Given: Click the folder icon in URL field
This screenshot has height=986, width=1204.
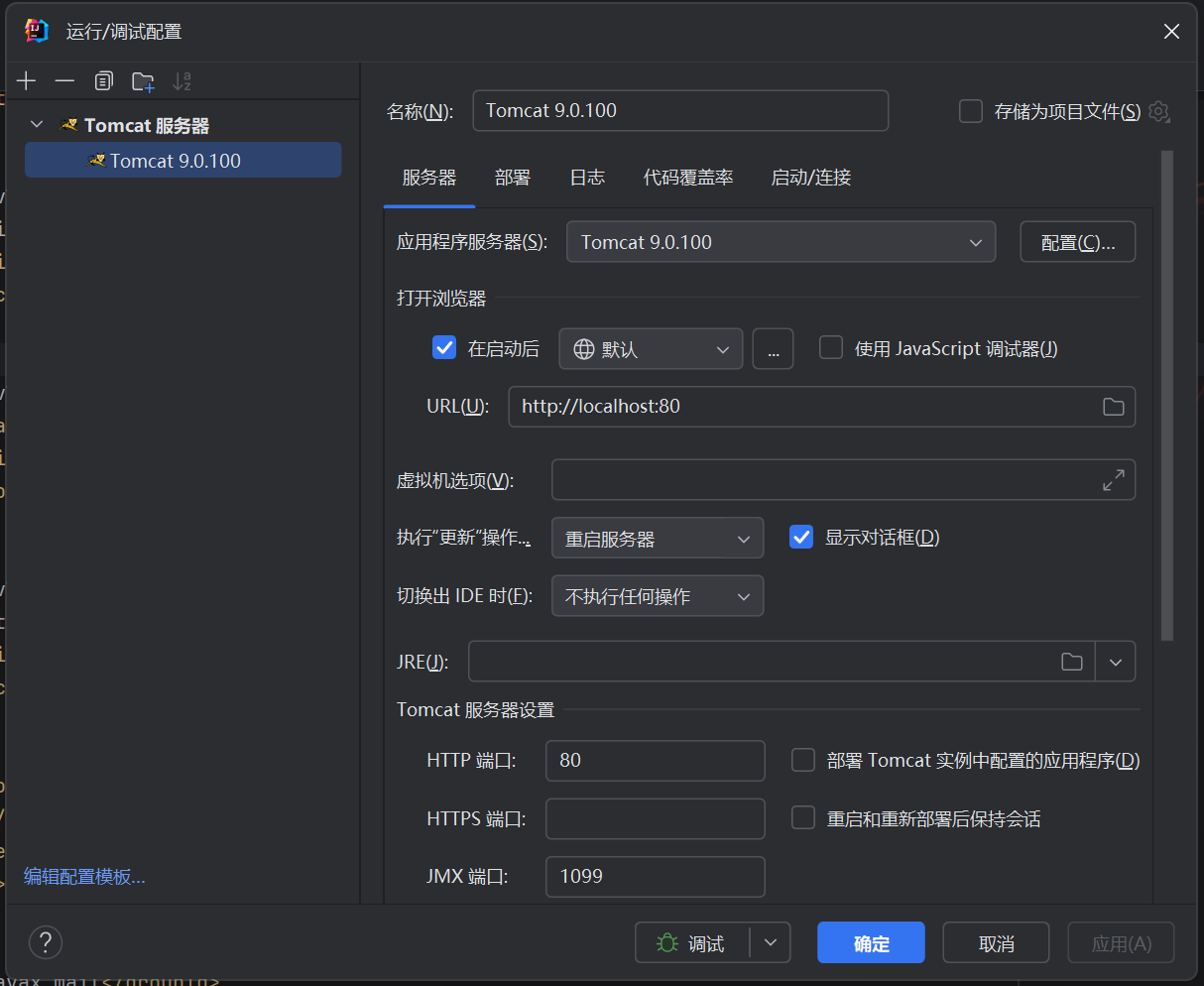Looking at the screenshot, I should coord(1114,407).
